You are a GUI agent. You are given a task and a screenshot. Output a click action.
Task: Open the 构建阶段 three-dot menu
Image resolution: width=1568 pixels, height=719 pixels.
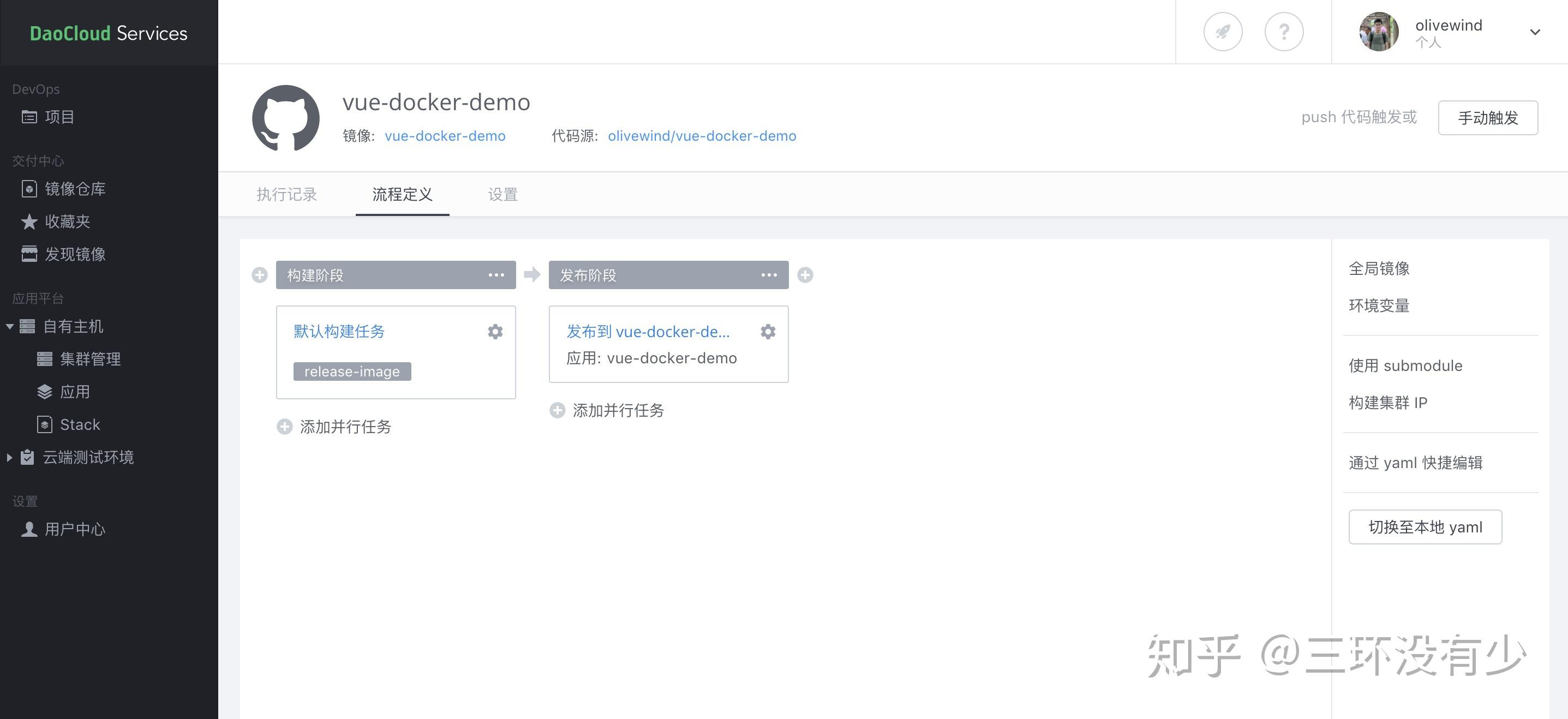point(496,275)
